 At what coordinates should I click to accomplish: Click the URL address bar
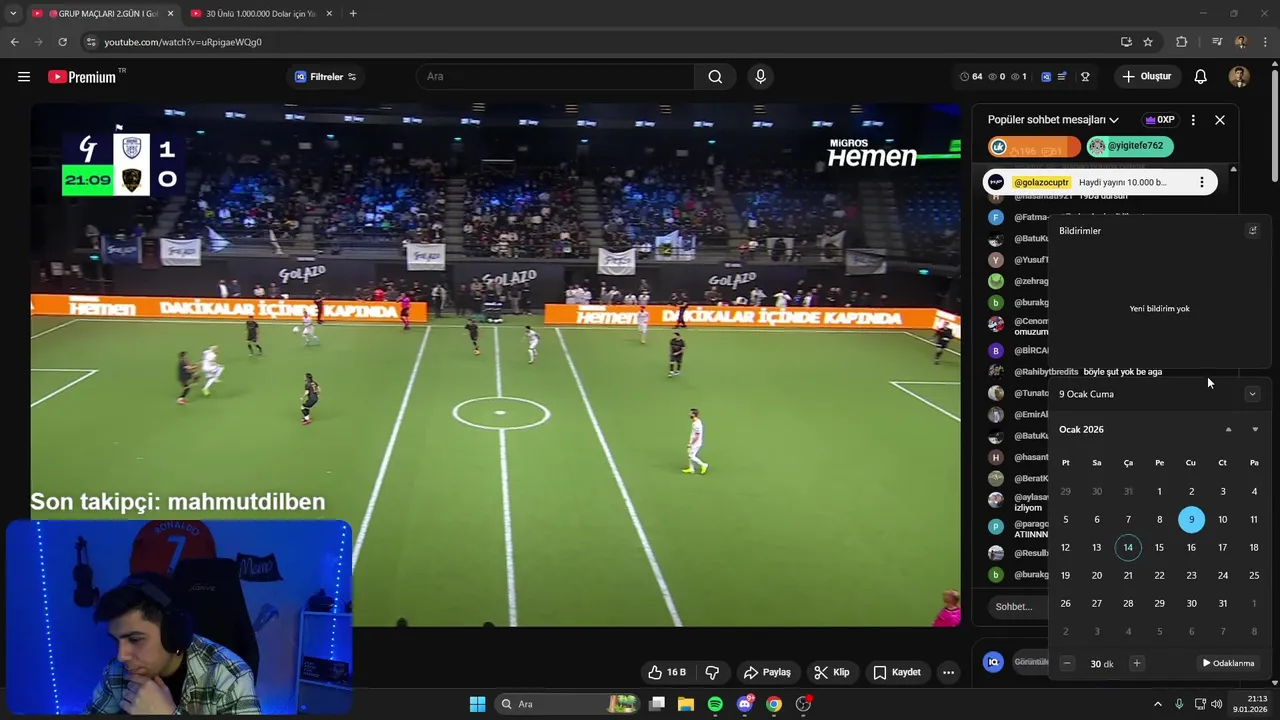pyautogui.click(x=600, y=42)
